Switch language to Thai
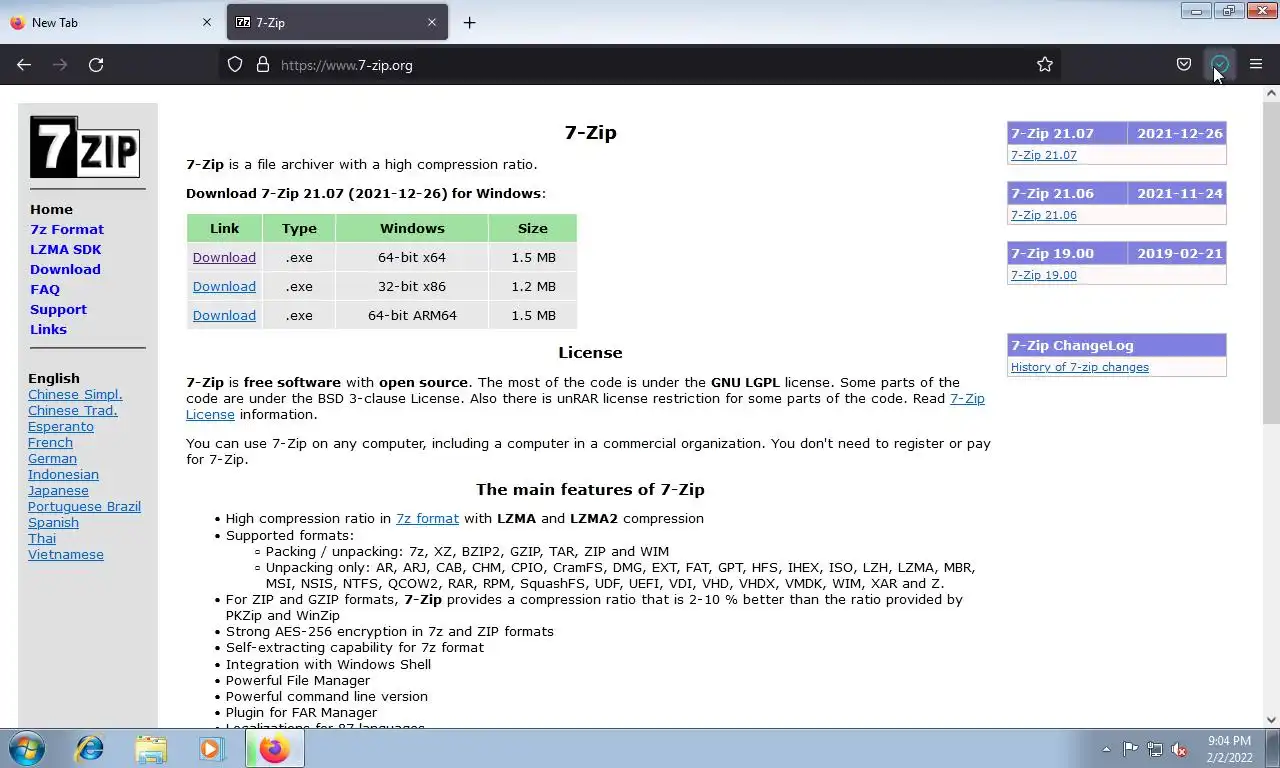Screen dimensions: 1280x768 42,538
